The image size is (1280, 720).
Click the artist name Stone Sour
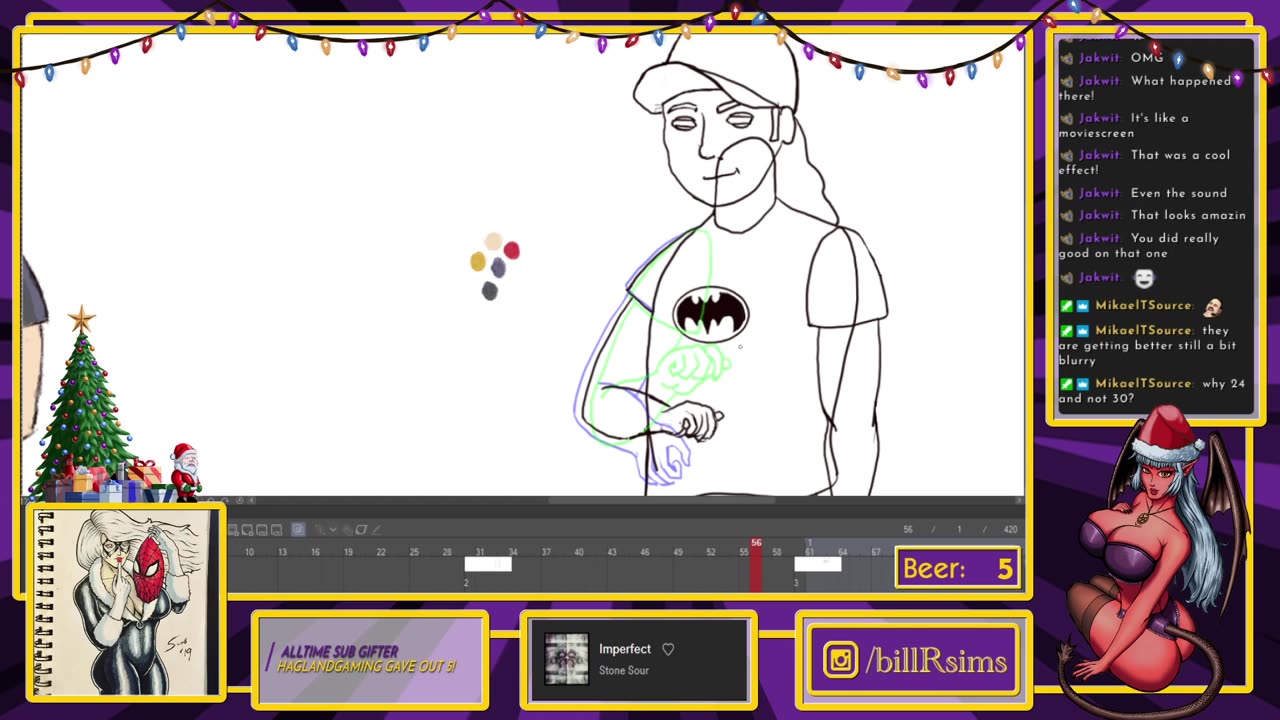pos(624,670)
